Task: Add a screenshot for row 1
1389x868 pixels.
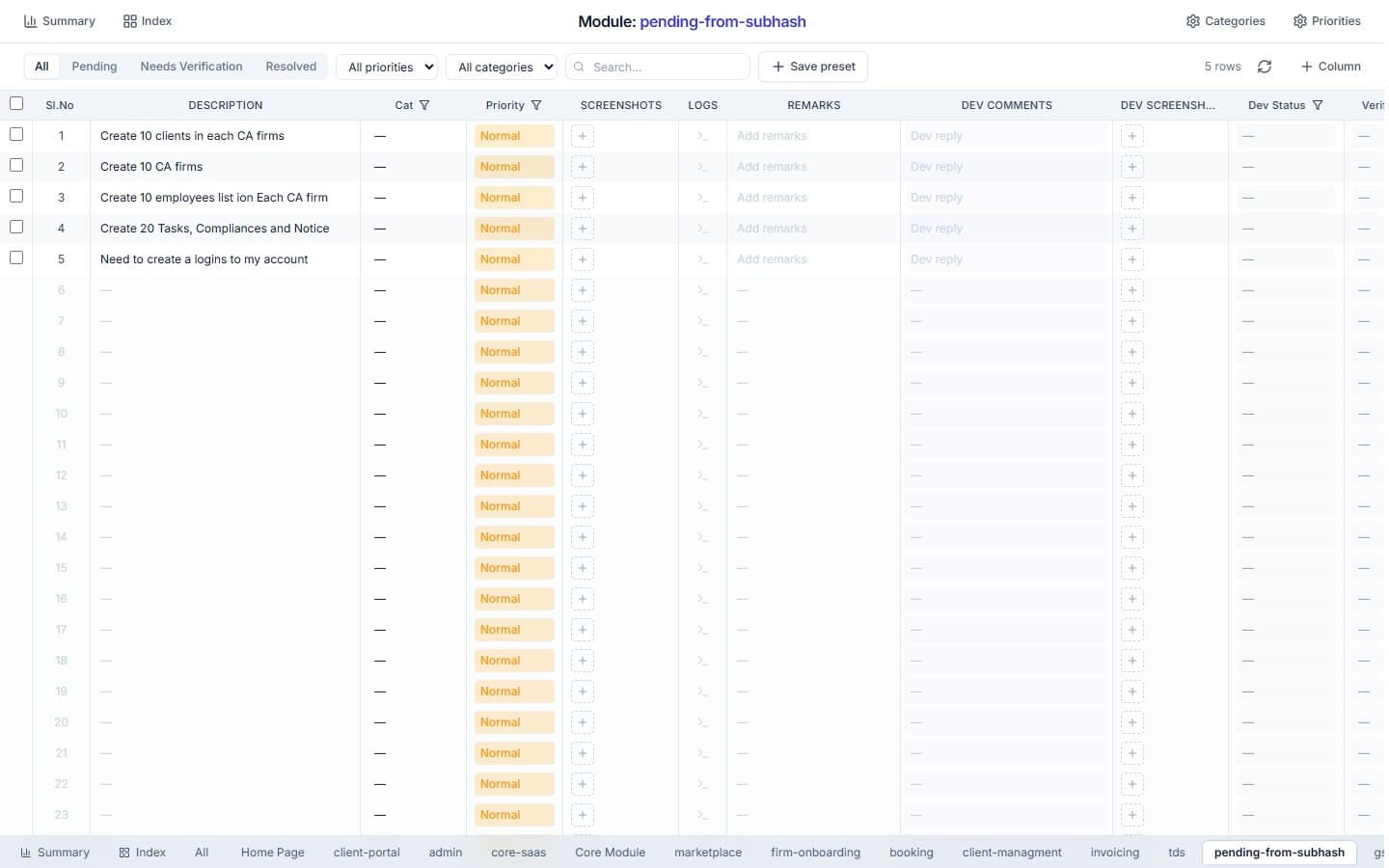Action: [583, 136]
